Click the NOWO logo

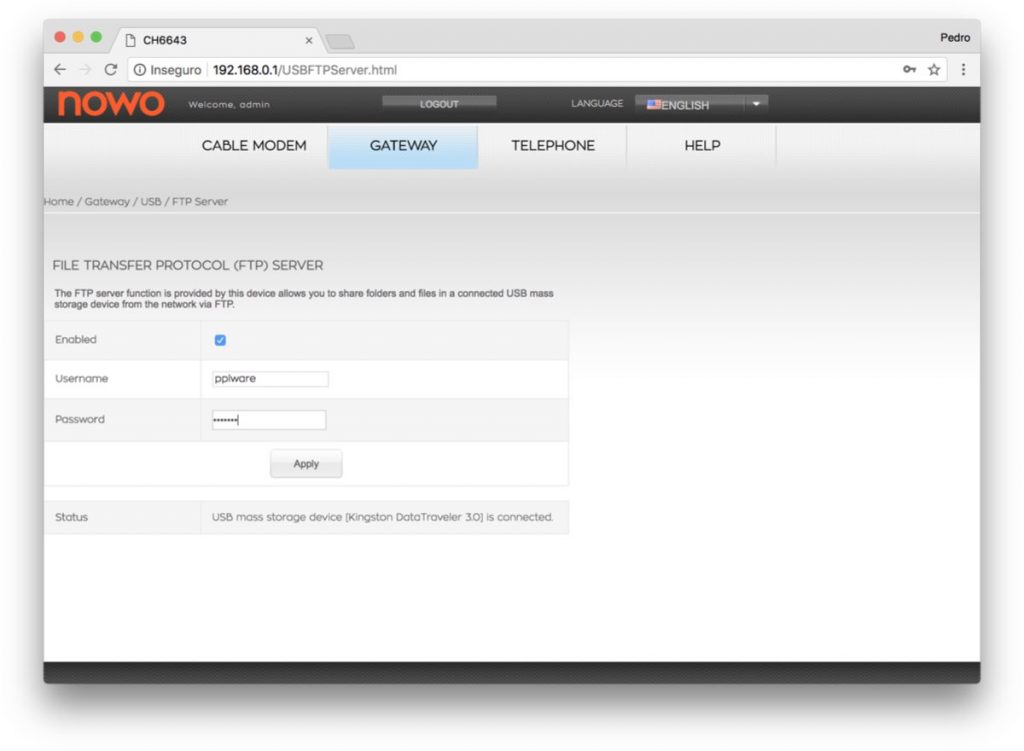click(109, 104)
